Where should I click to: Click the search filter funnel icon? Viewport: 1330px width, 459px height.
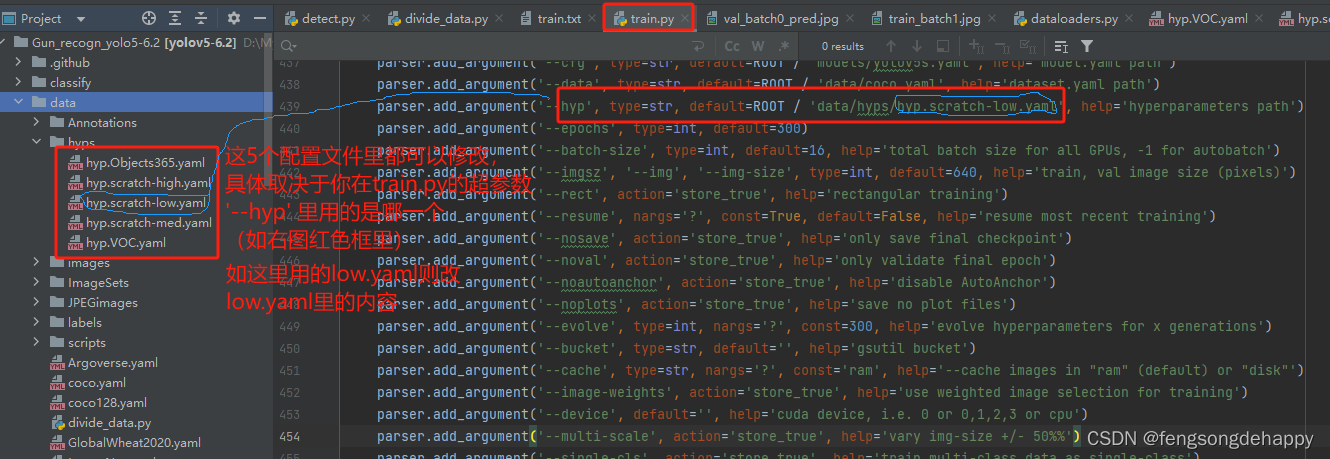[x=1087, y=46]
